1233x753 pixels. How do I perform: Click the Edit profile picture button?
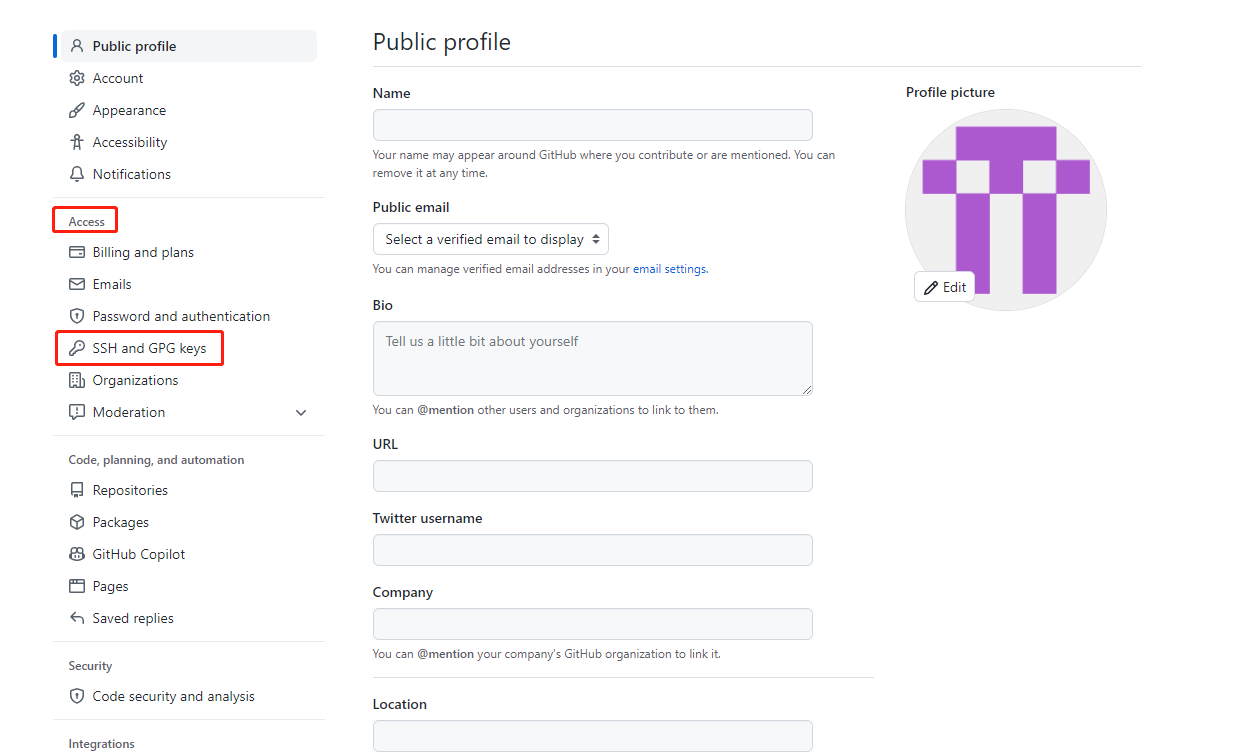pyautogui.click(x=944, y=287)
